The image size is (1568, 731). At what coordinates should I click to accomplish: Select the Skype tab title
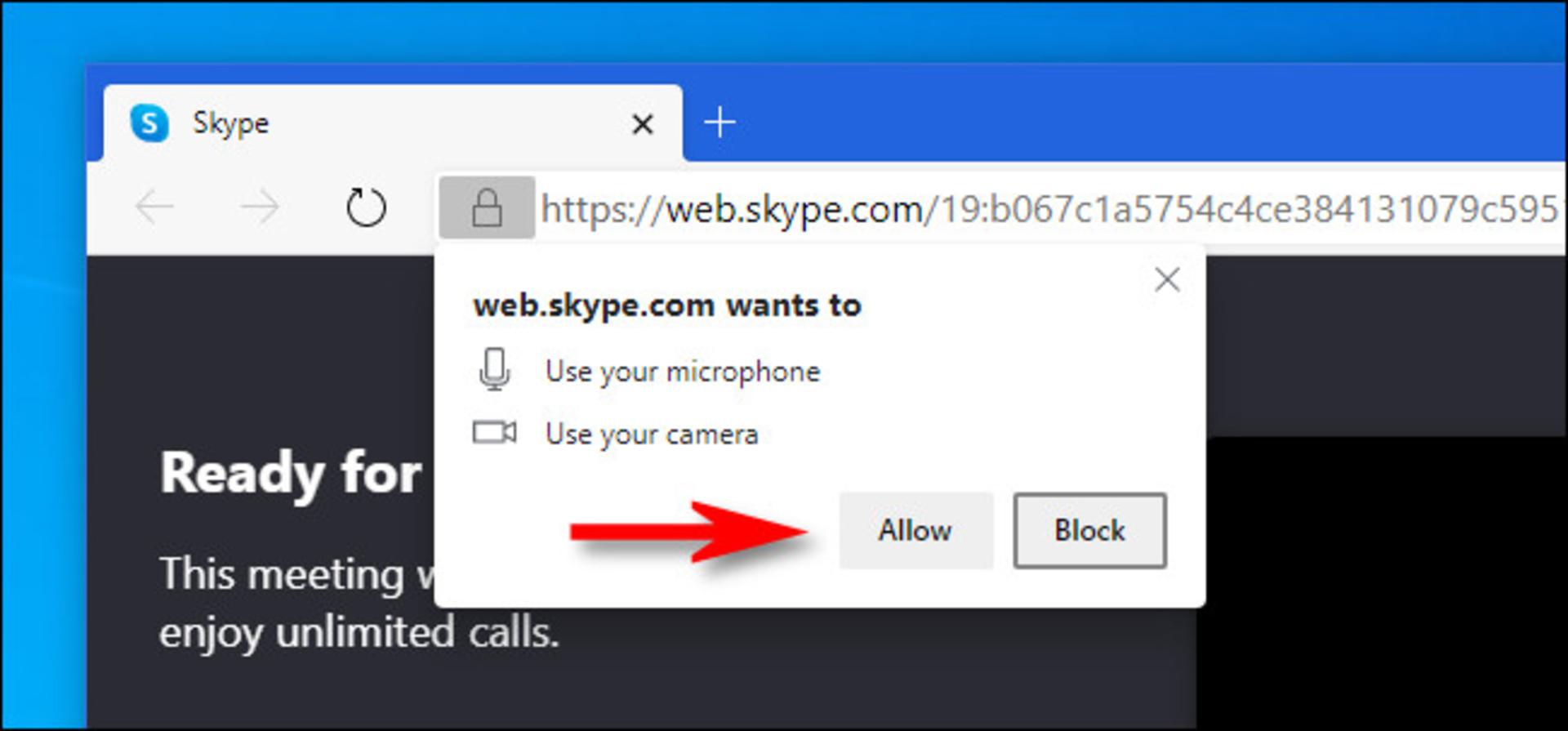(x=230, y=123)
